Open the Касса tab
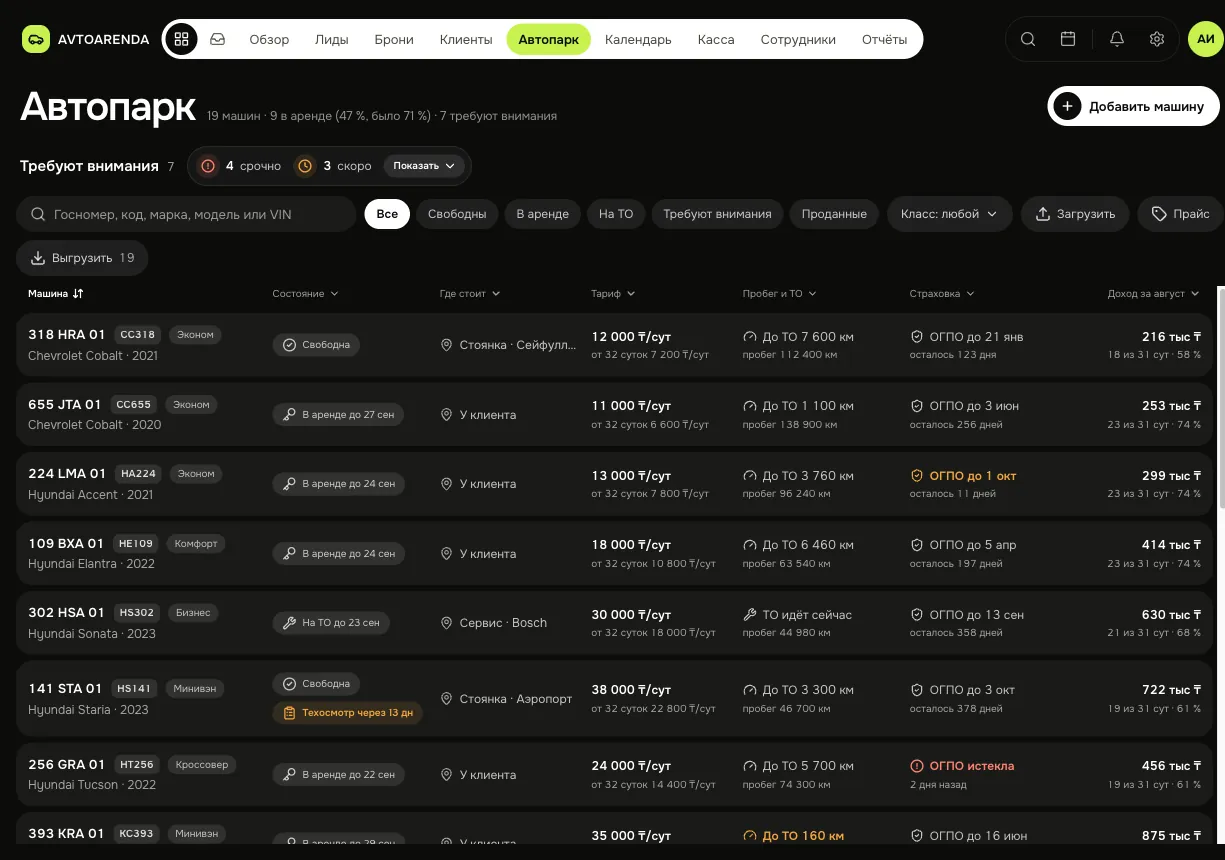1225x860 pixels. pyautogui.click(x=716, y=40)
